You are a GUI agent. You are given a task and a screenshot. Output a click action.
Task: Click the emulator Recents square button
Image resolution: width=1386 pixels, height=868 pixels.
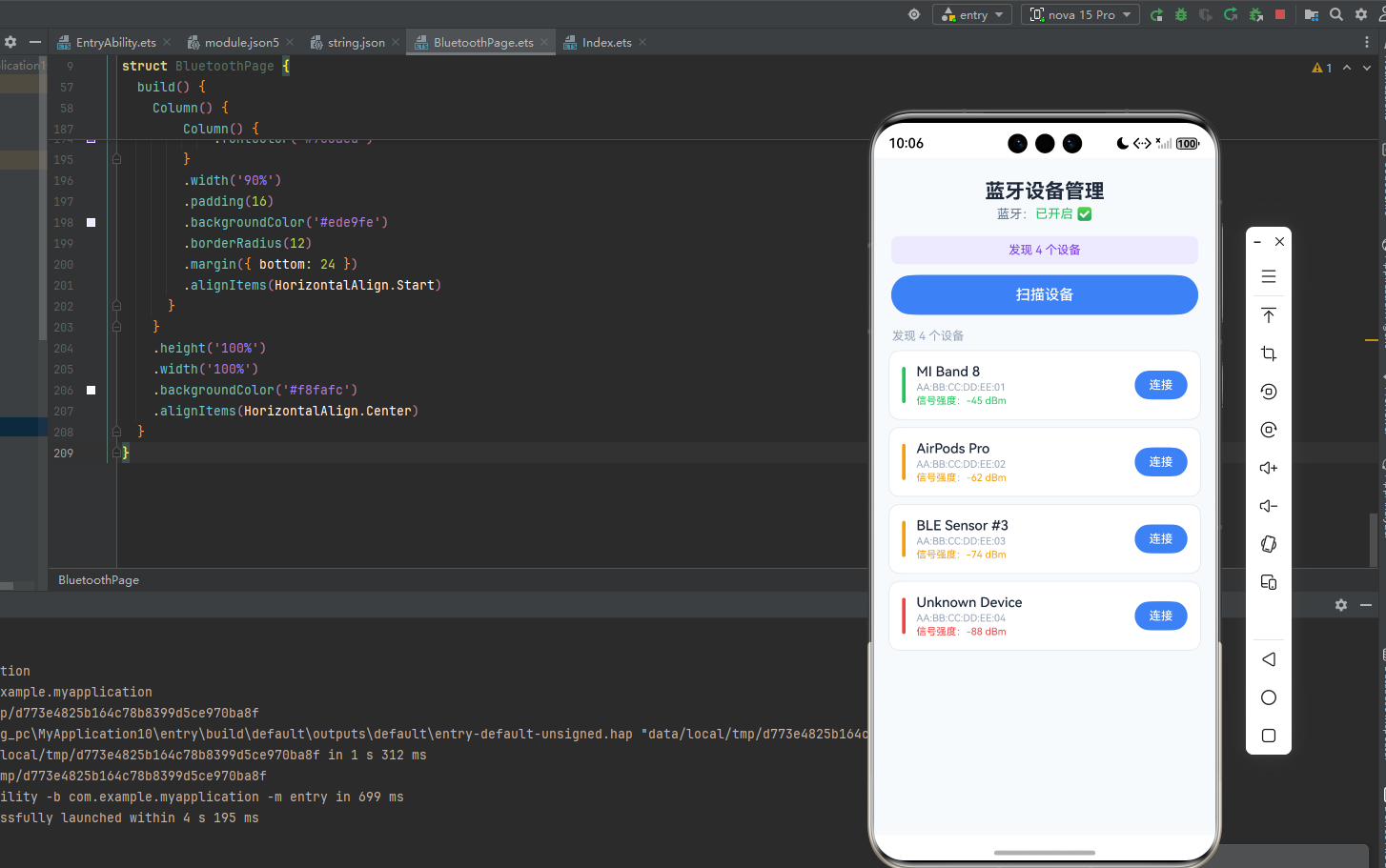point(1269,736)
